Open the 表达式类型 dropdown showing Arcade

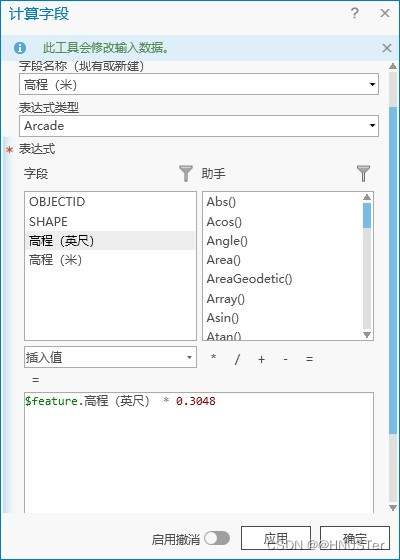pos(199,126)
